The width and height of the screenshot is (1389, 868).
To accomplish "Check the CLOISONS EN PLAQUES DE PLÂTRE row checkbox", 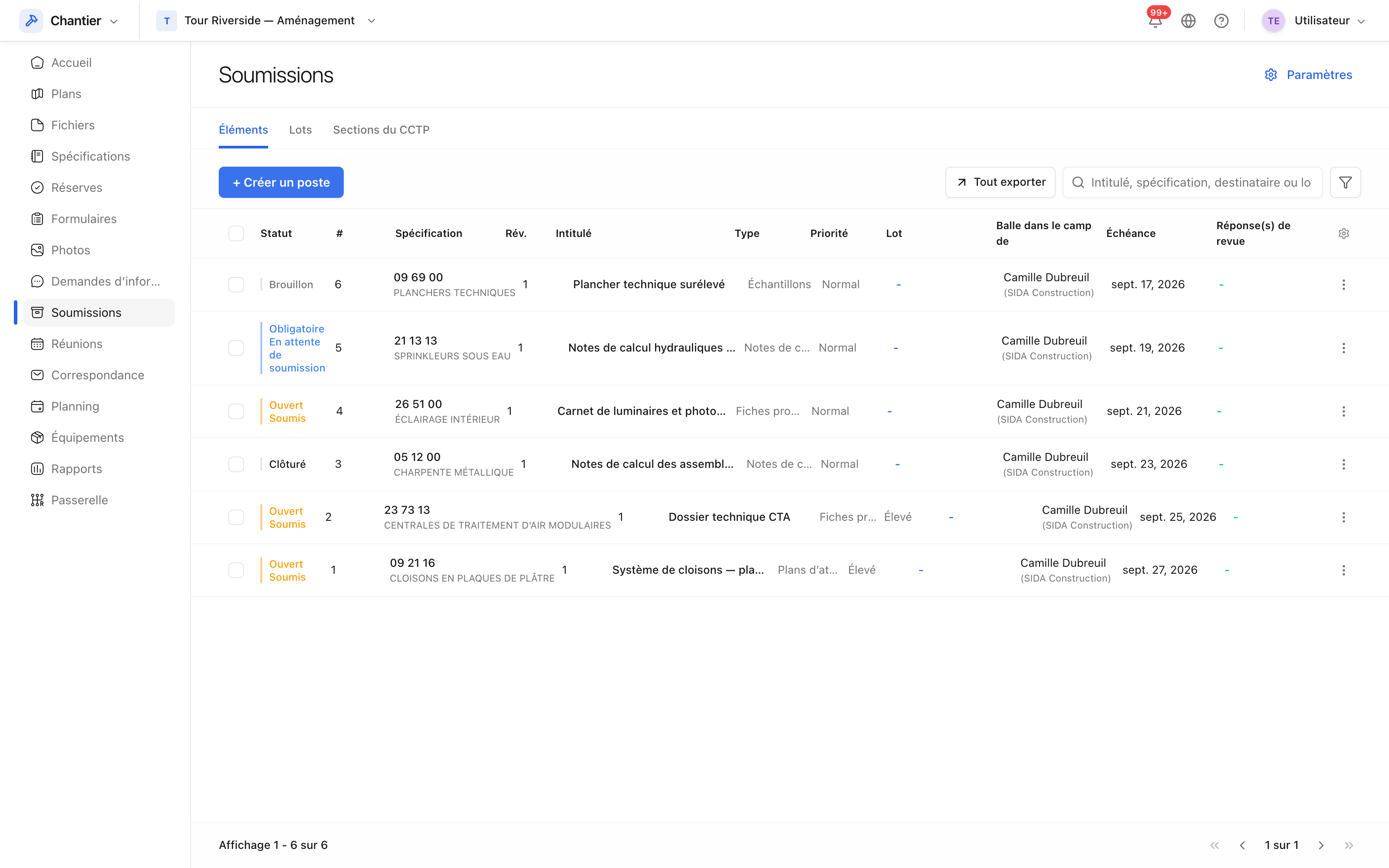I will pyautogui.click(x=236, y=570).
